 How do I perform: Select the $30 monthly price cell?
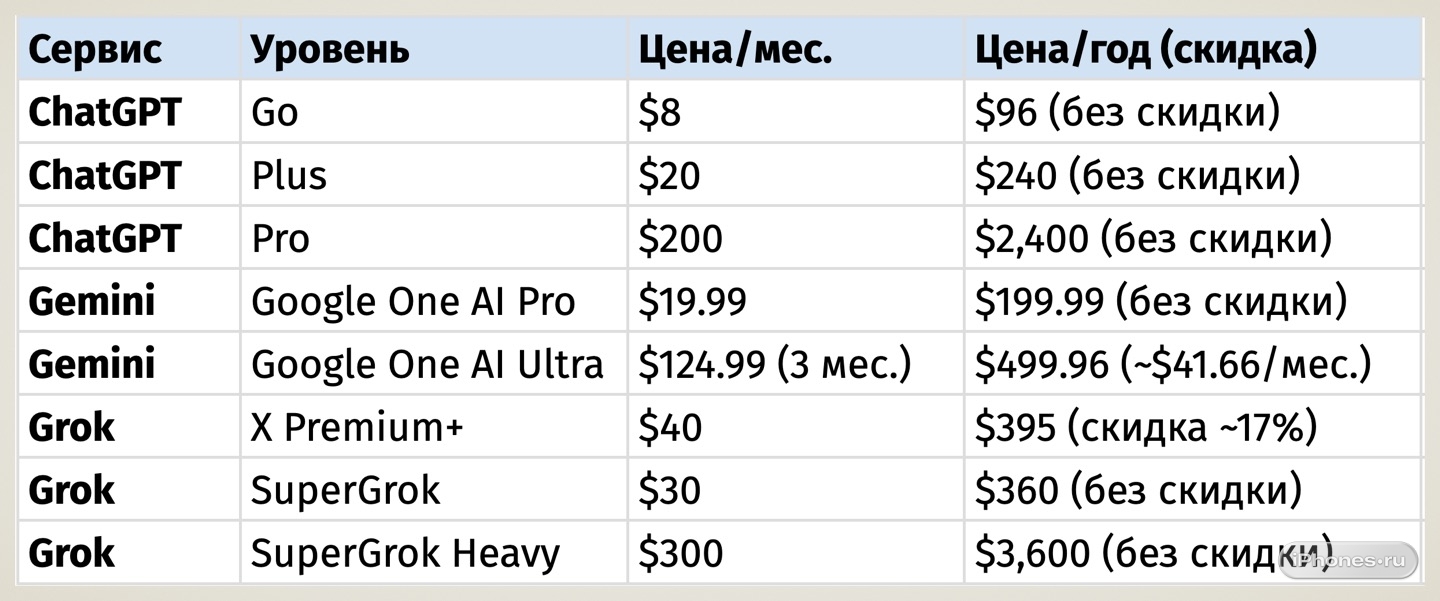[x=670, y=490]
